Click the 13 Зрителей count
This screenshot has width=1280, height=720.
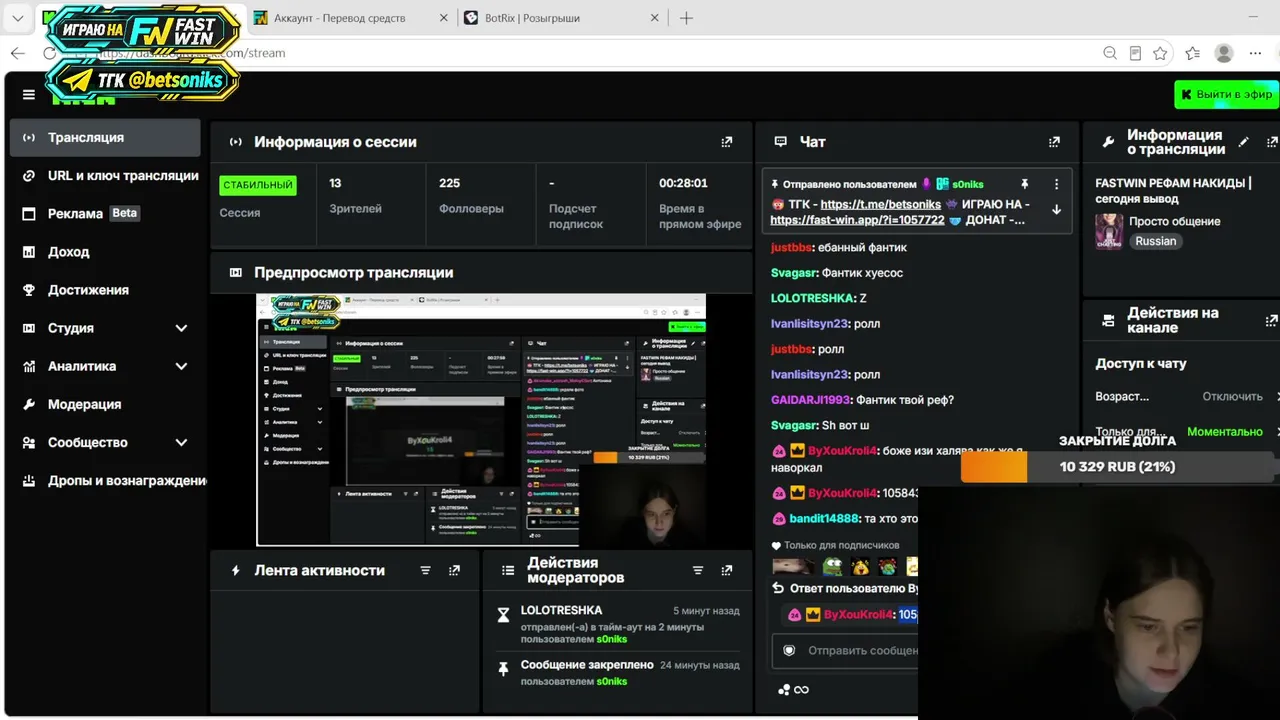point(335,183)
